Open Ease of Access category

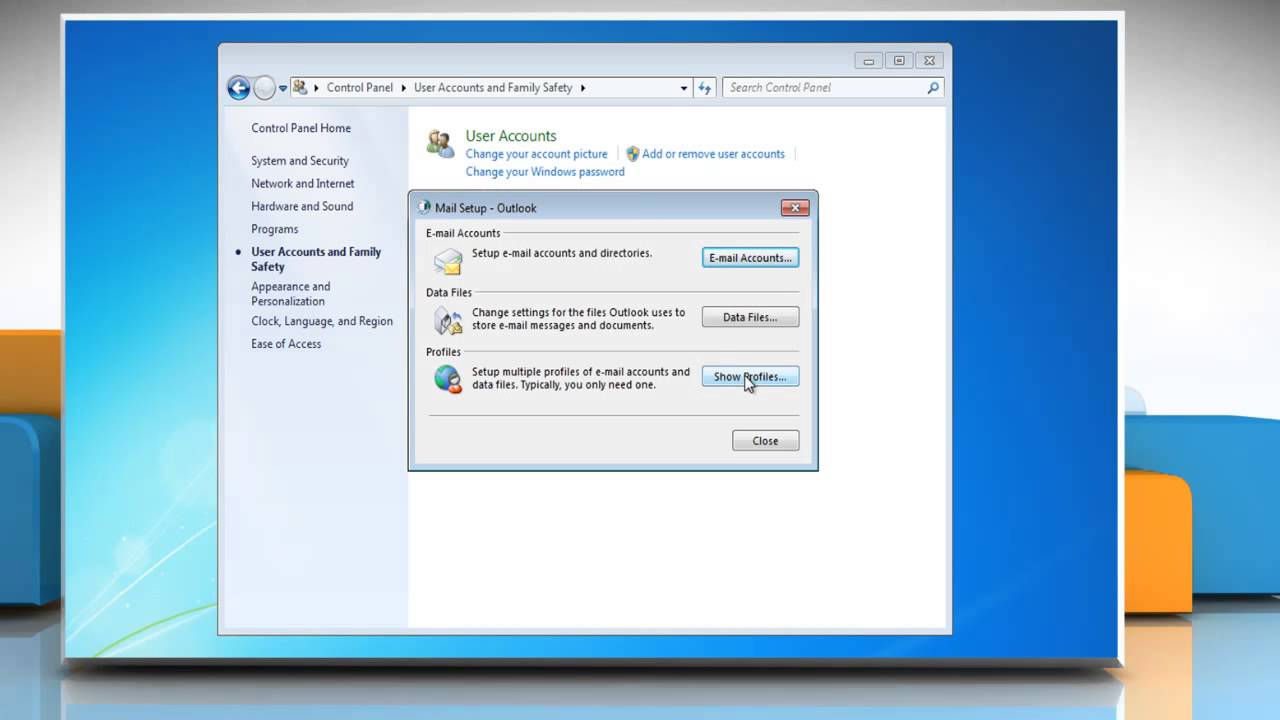coord(286,344)
